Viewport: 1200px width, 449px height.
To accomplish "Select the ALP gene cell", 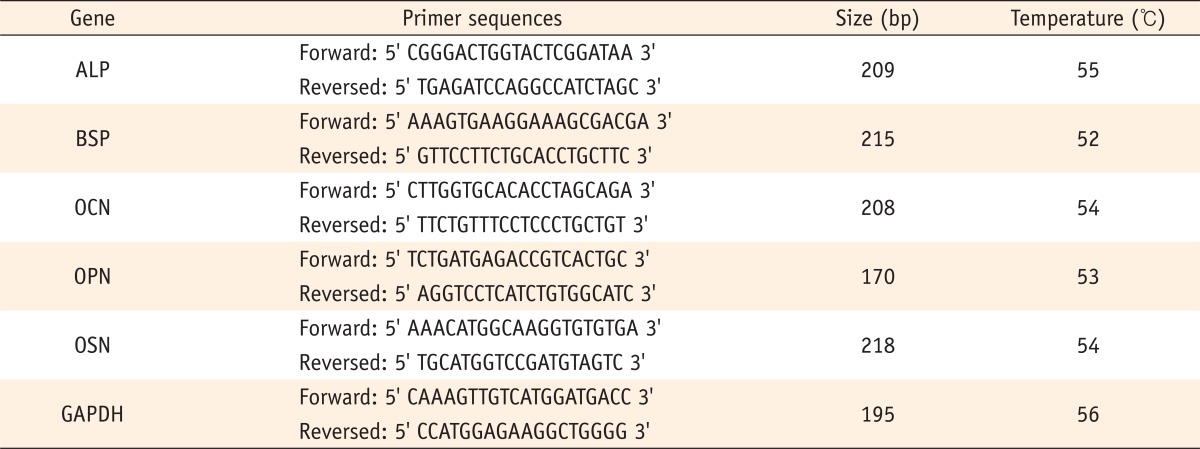I will (91, 70).
